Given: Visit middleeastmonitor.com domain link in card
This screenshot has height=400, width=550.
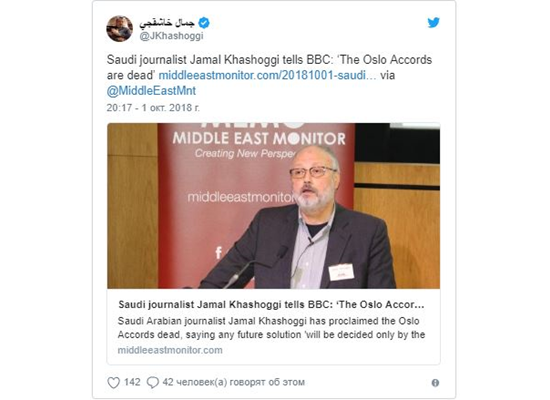Looking at the screenshot, I should click(x=170, y=350).
